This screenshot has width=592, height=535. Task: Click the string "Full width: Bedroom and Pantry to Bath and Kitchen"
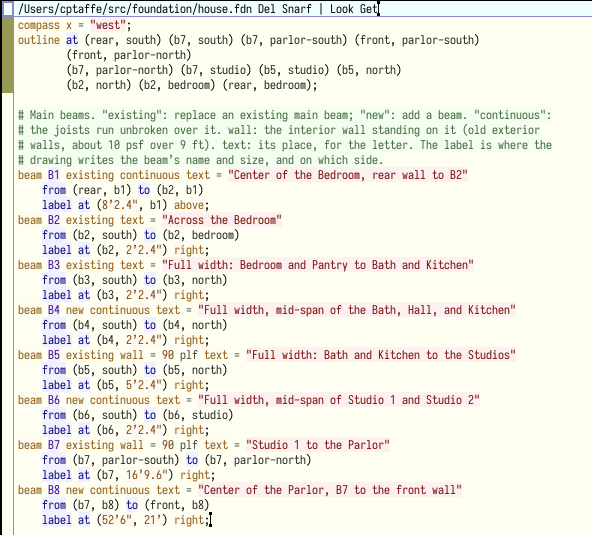coord(318,265)
